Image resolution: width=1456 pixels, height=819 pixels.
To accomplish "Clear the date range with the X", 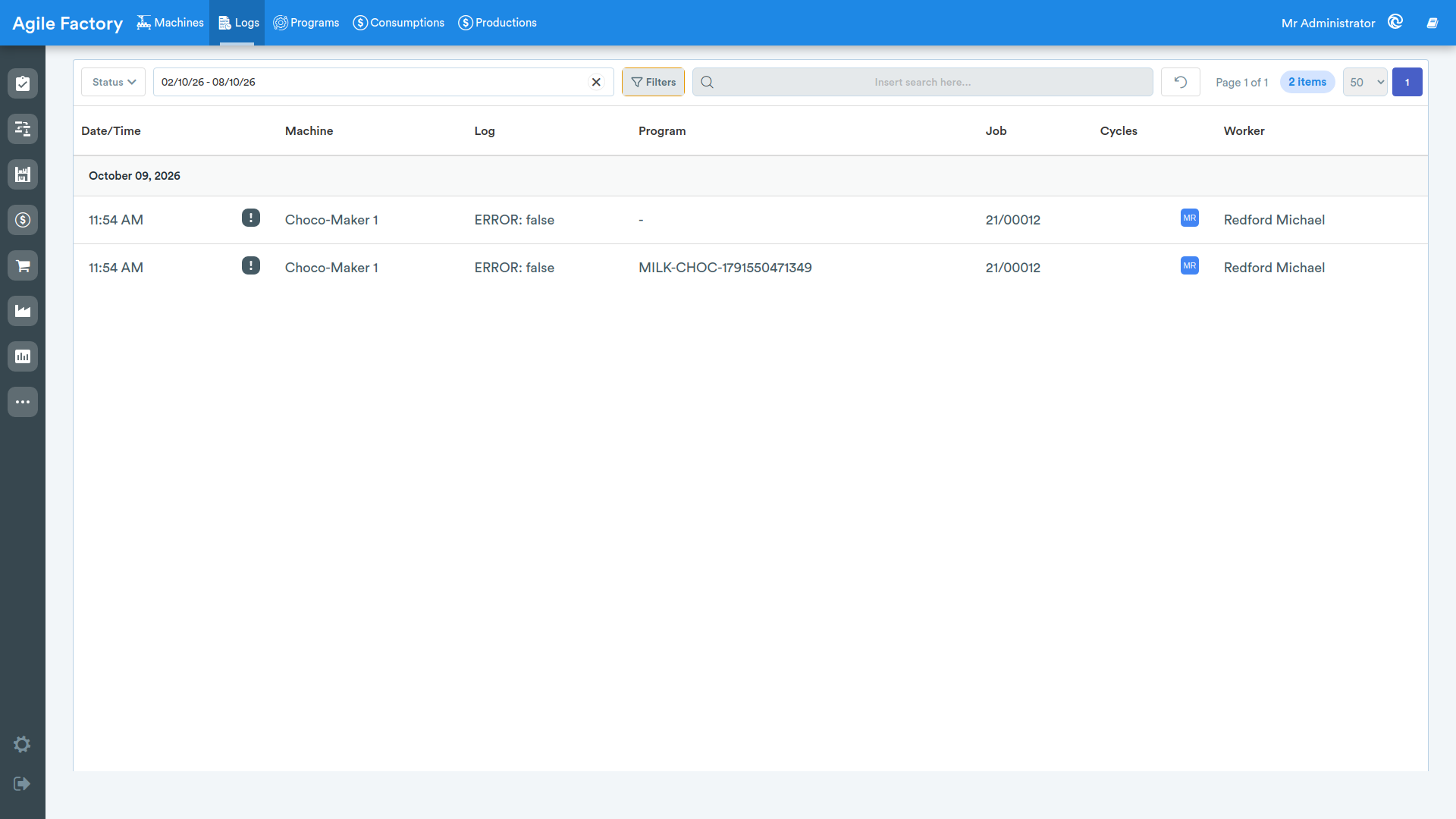I will 596,82.
